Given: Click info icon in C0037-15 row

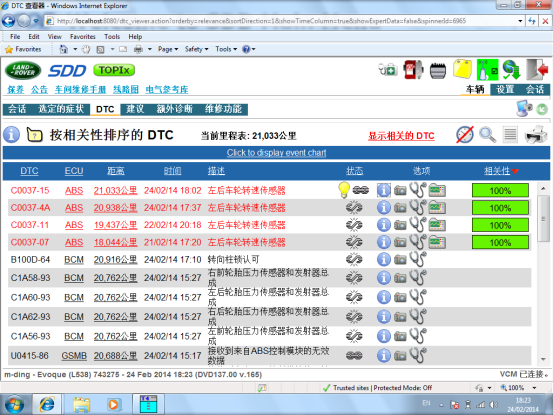Looking at the screenshot, I should pyautogui.click(x=384, y=190).
